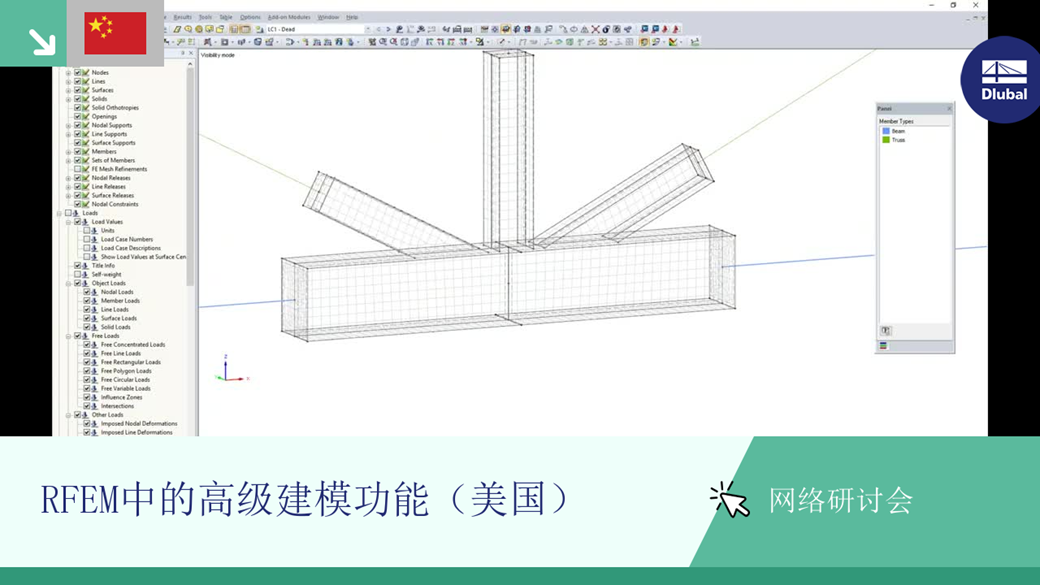Expand the Solids tree node
1040x585 pixels.
click(x=68, y=99)
